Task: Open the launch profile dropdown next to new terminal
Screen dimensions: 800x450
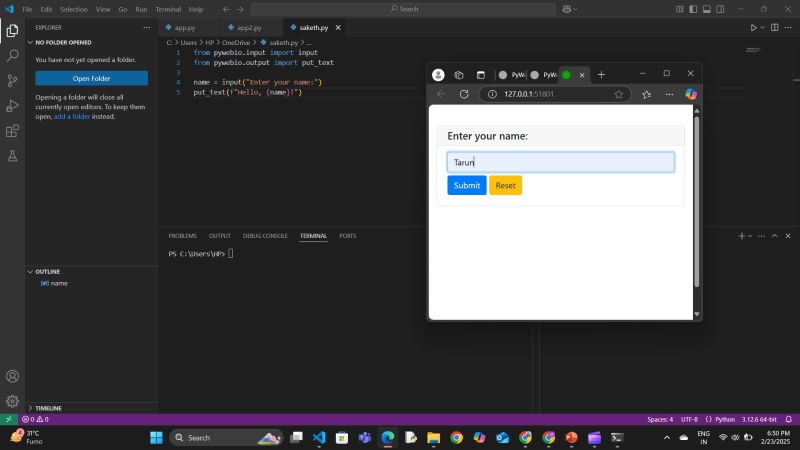Action: click(x=749, y=236)
